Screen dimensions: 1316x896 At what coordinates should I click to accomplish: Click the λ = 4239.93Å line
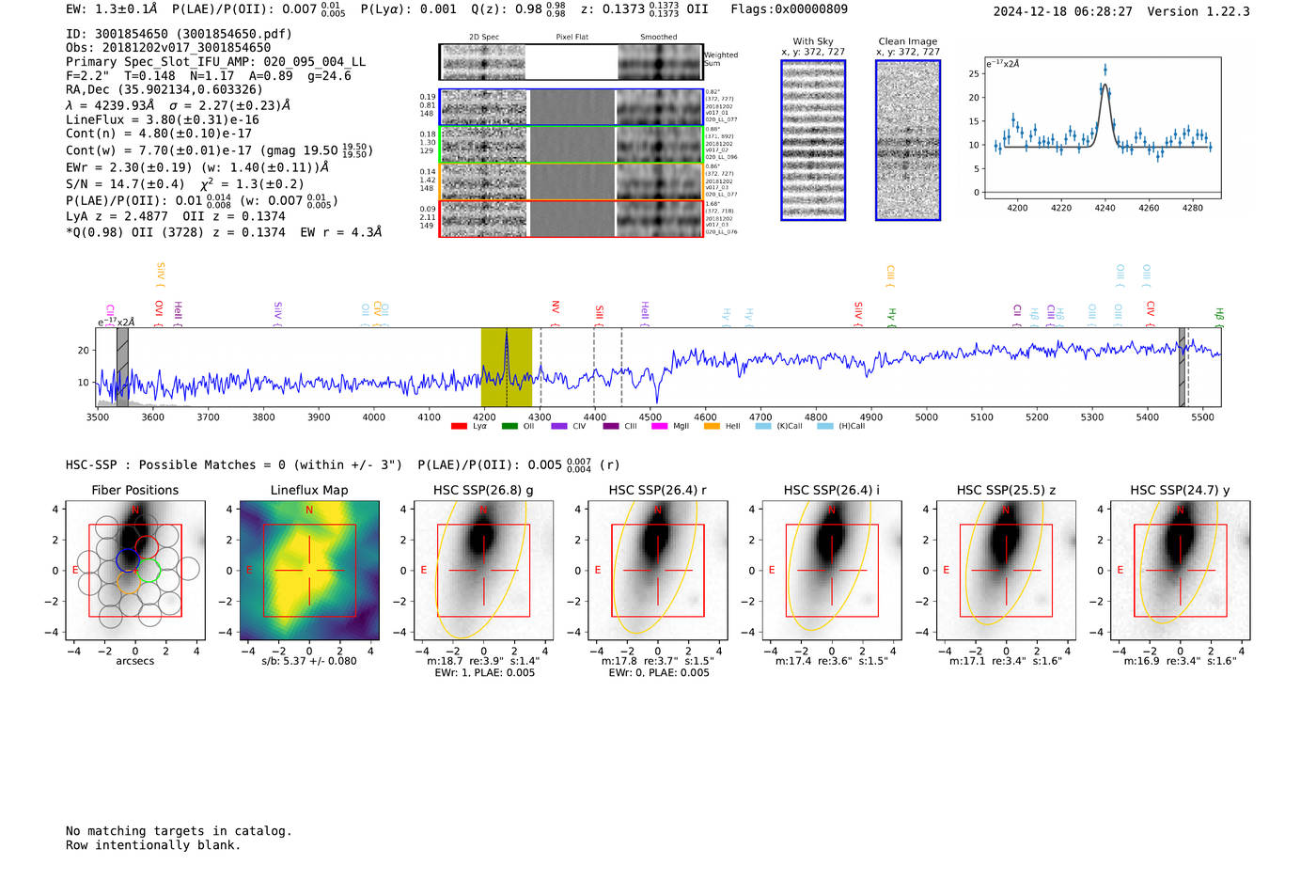click(179, 105)
